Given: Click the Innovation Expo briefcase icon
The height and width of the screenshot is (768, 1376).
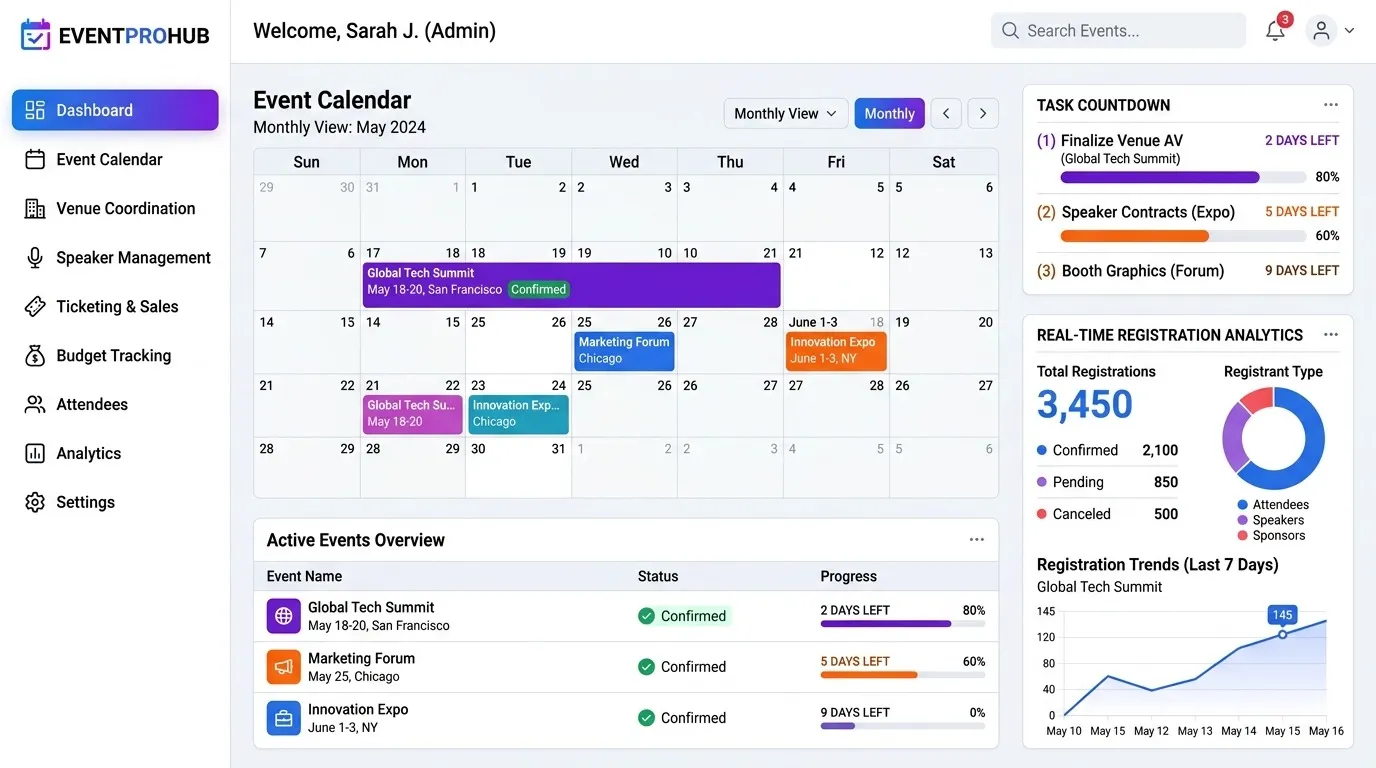Looking at the screenshot, I should (x=284, y=718).
